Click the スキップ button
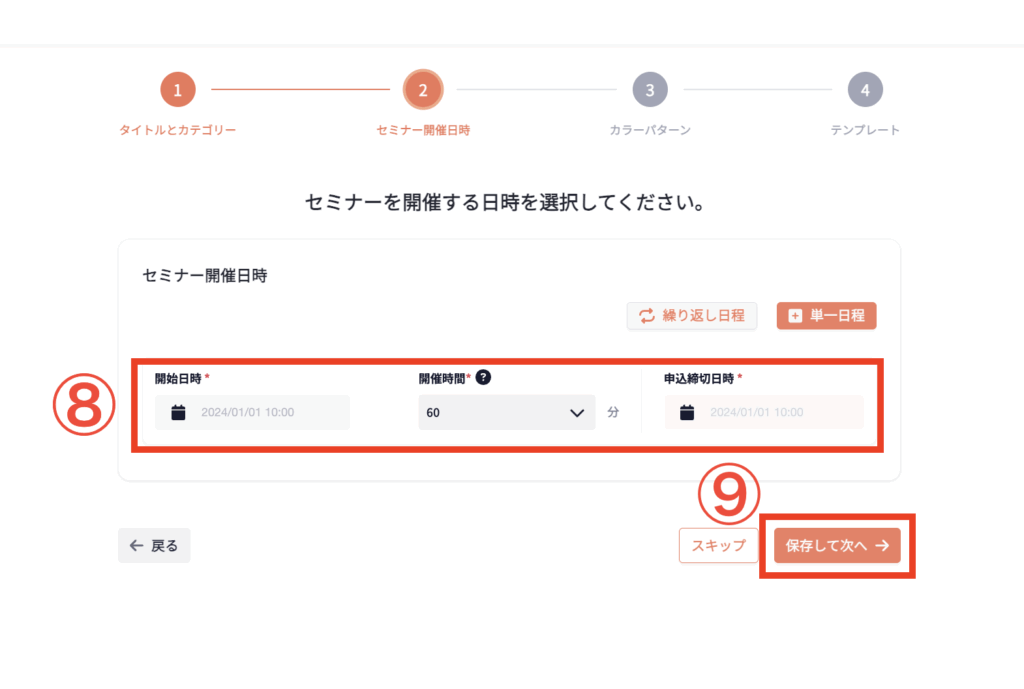The width and height of the screenshot is (1024, 689). coord(718,546)
